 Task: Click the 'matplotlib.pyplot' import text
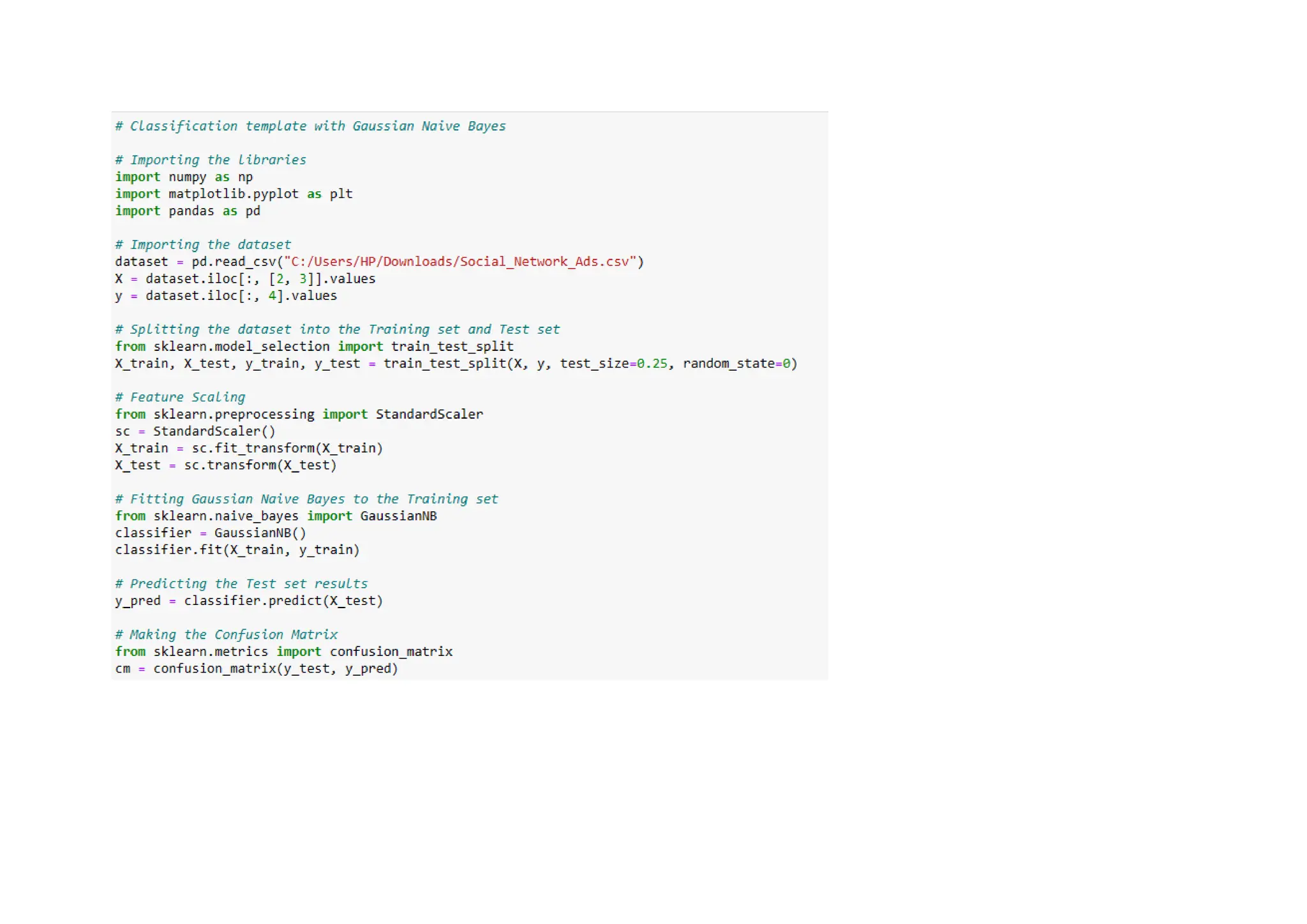(233, 194)
